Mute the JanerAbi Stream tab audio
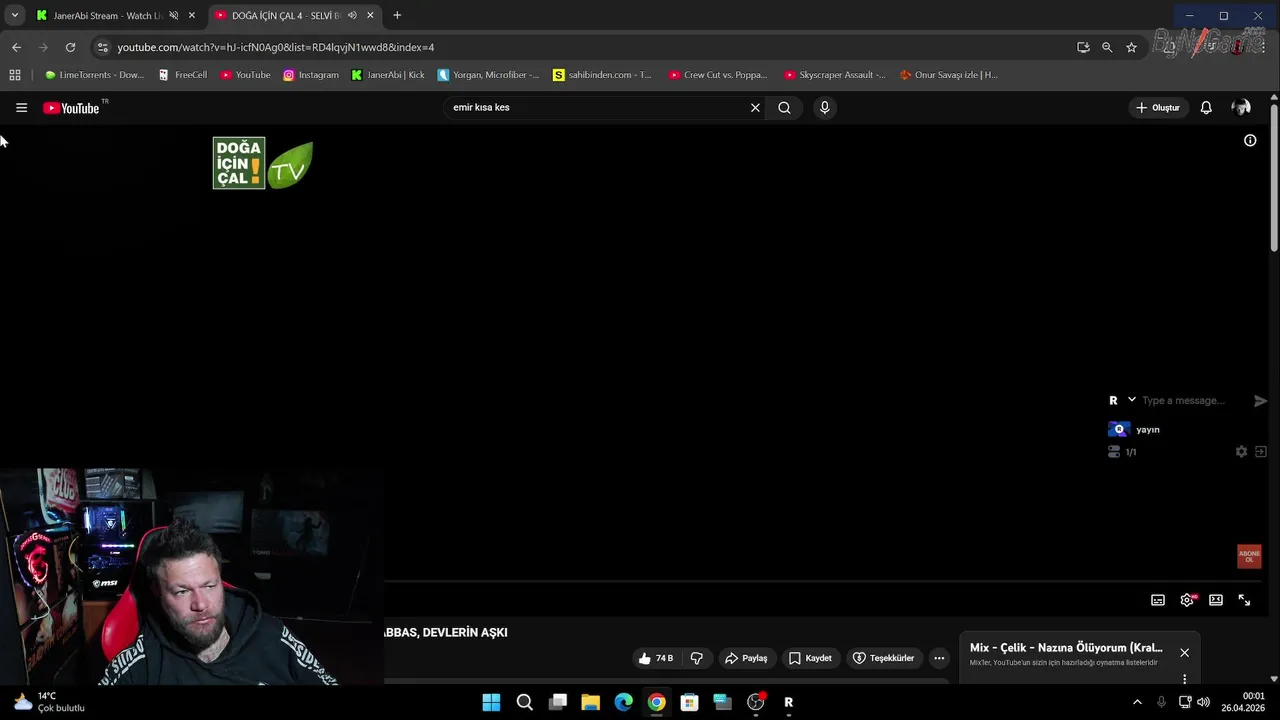1280x720 pixels. pyautogui.click(x=173, y=16)
